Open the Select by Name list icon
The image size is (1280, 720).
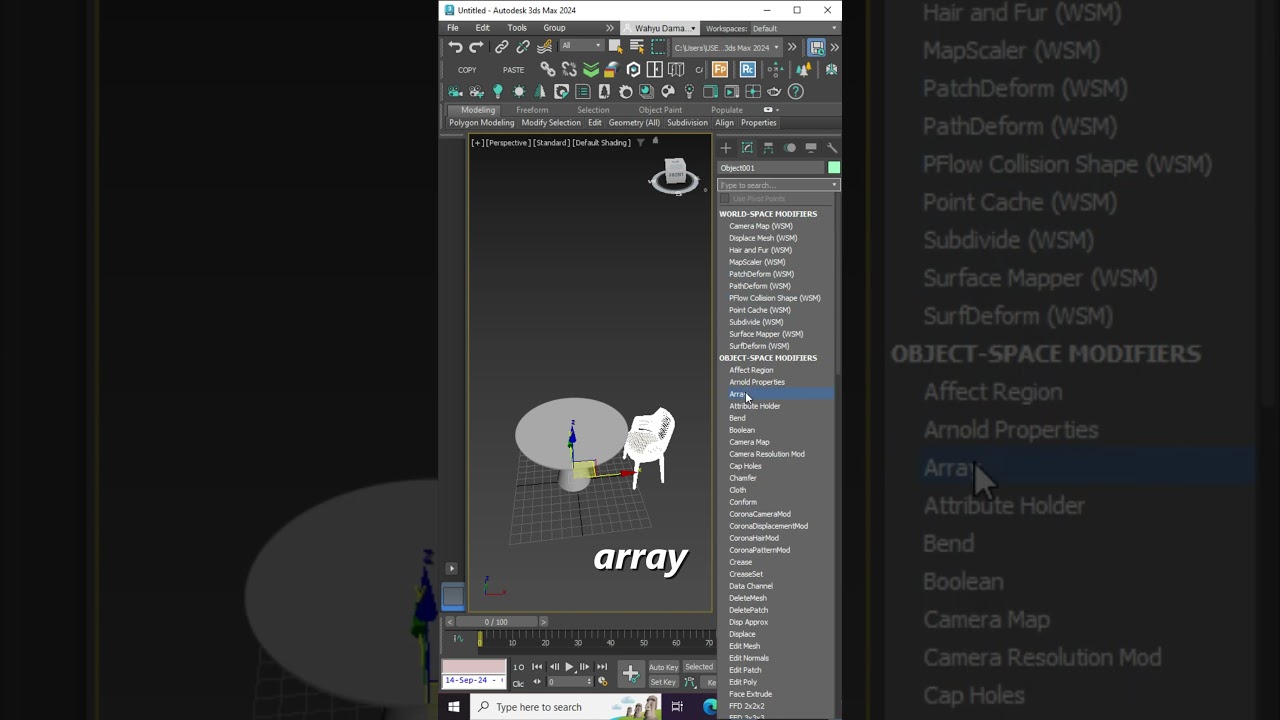[636, 47]
